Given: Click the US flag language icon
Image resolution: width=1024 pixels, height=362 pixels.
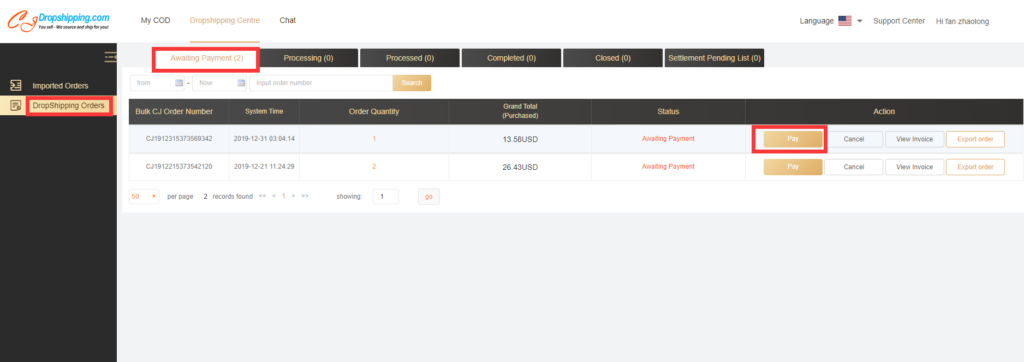Looking at the screenshot, I should coord(844,21).
